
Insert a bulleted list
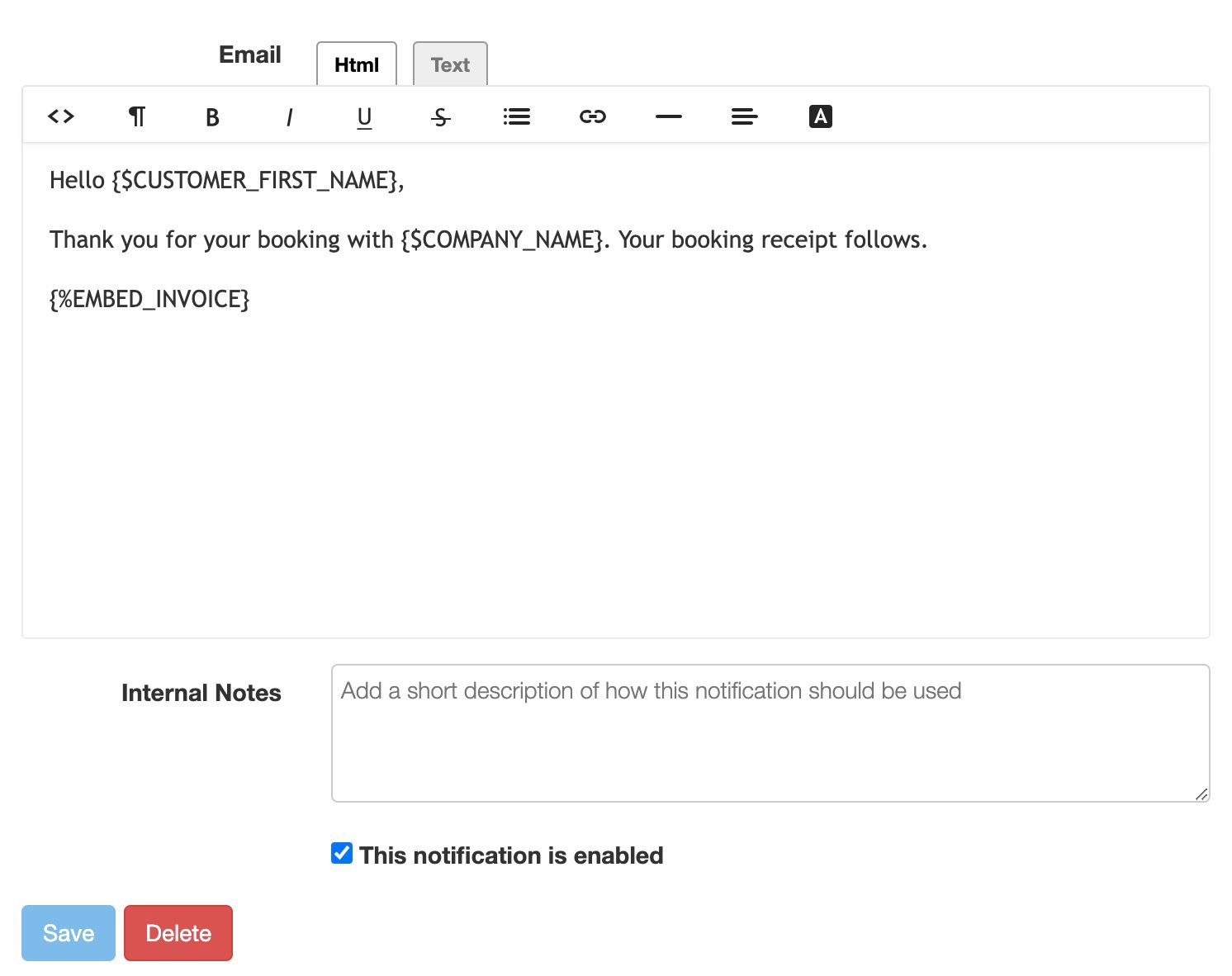[517, 116]
